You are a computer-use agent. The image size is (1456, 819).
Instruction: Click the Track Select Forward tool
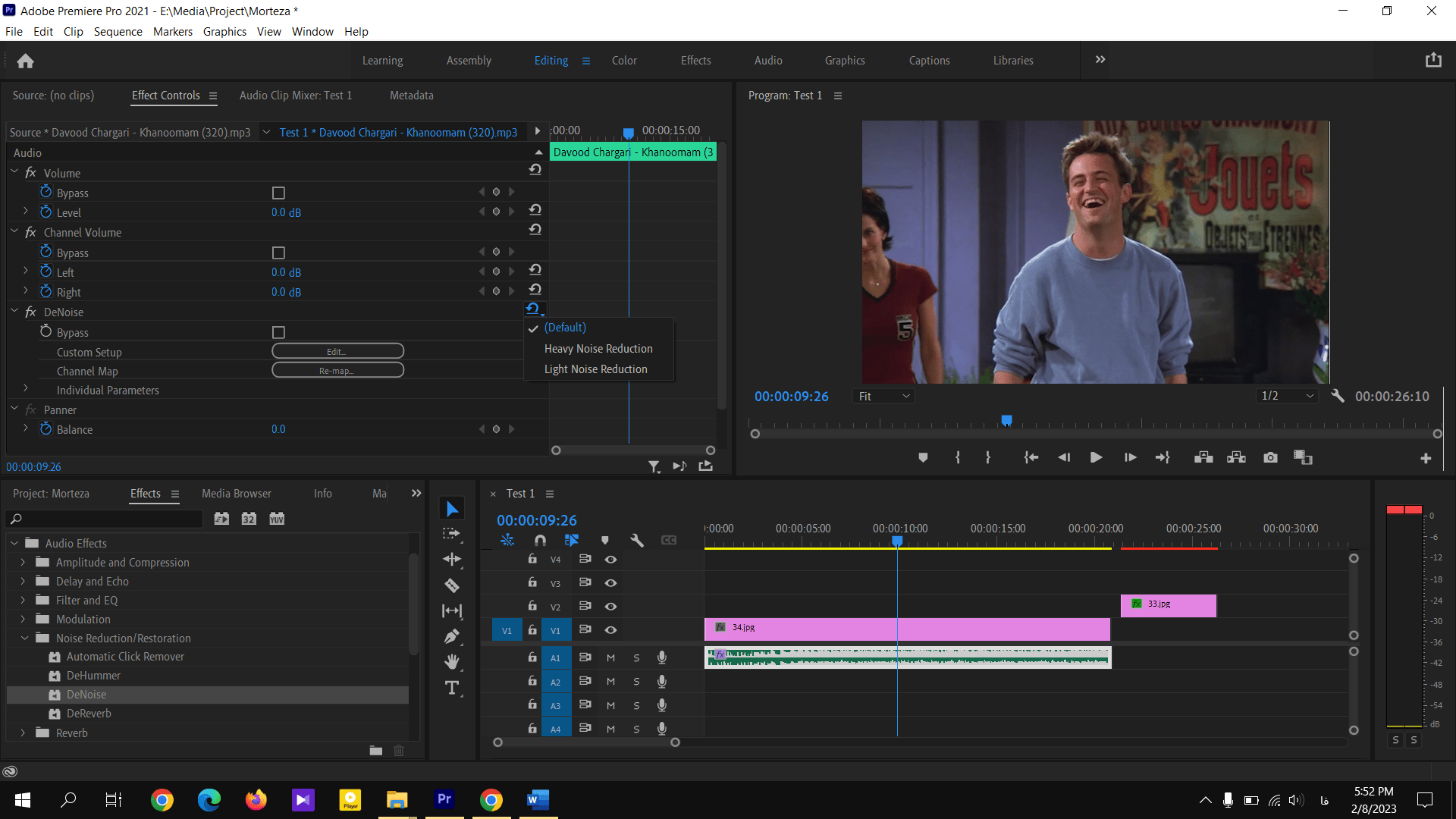point(452,534)
